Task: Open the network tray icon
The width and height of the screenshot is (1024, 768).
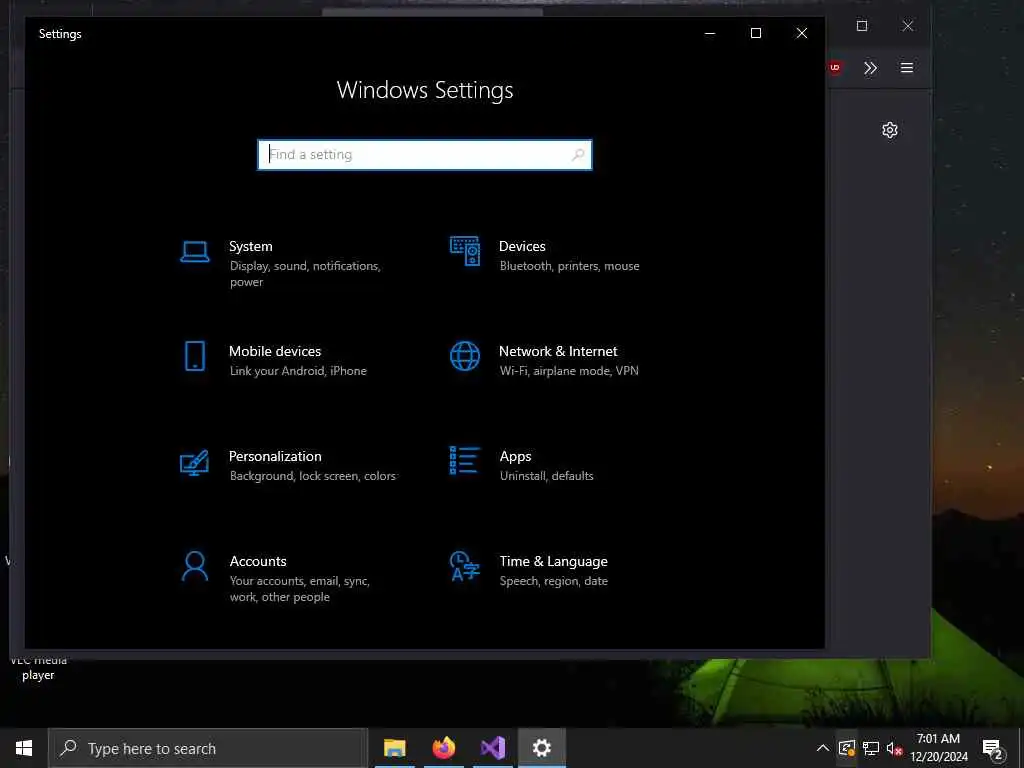Action: pyautogui.click(x=871, y=748)
